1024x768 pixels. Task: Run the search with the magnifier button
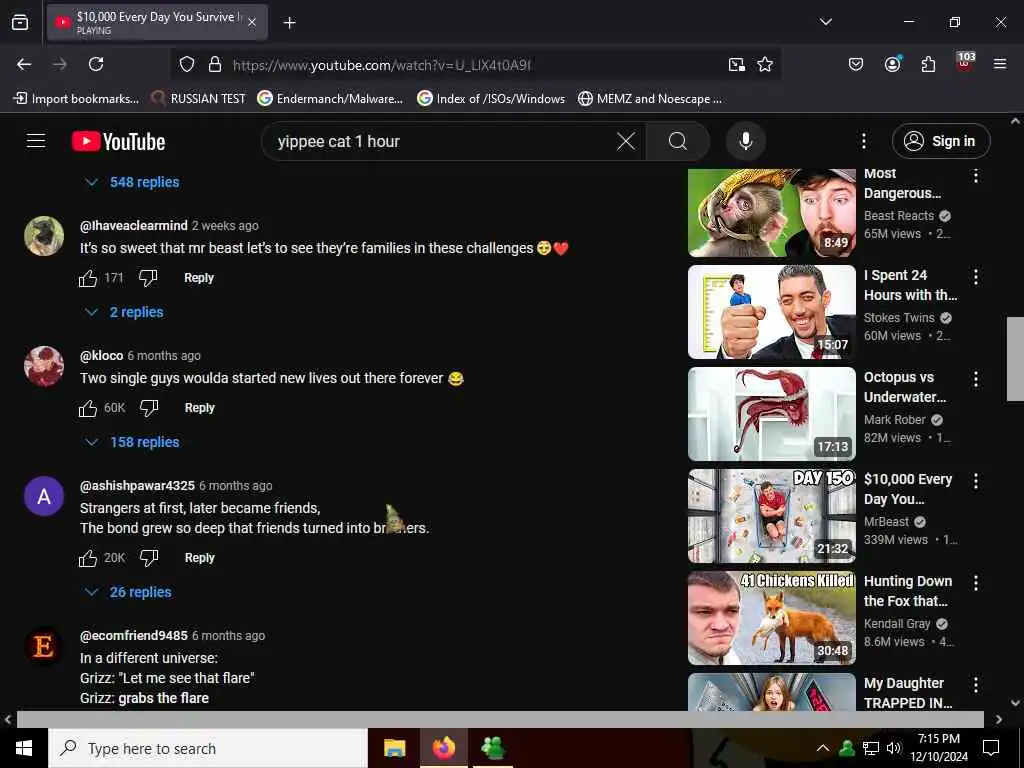pyautogui.click(x=677, y=141)
